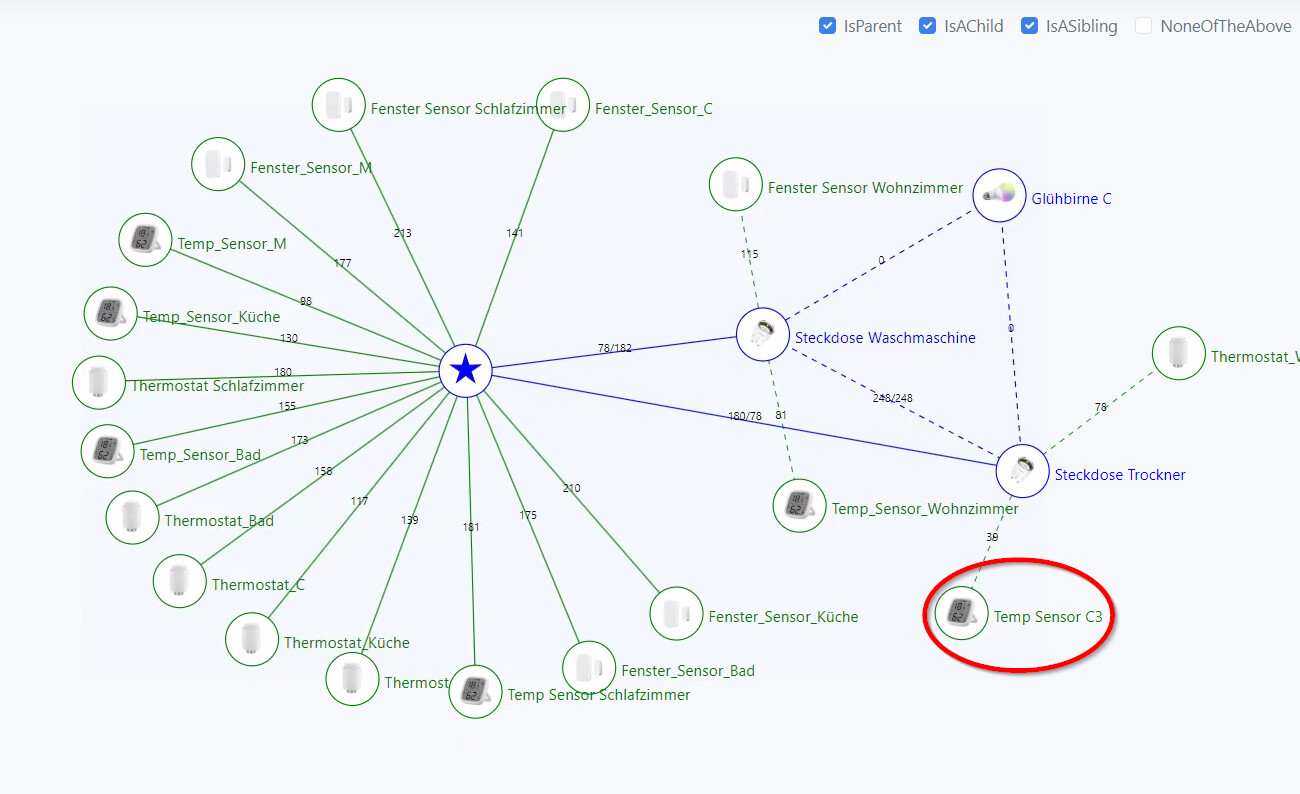Select the Fenster Sensor Wohnzimmer node icon
The width and height of the screenshot is (1300, 794).
coord(736,184)
